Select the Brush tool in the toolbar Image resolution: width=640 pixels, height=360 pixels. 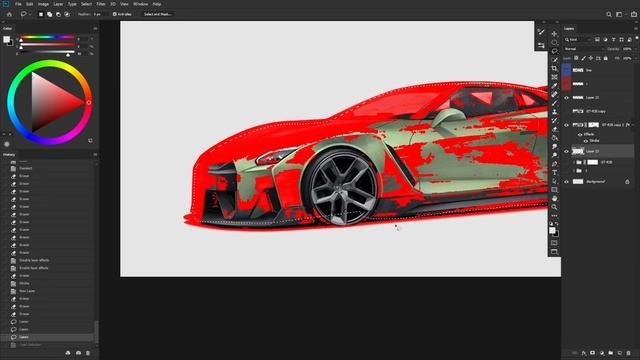[x=554, y=103]
